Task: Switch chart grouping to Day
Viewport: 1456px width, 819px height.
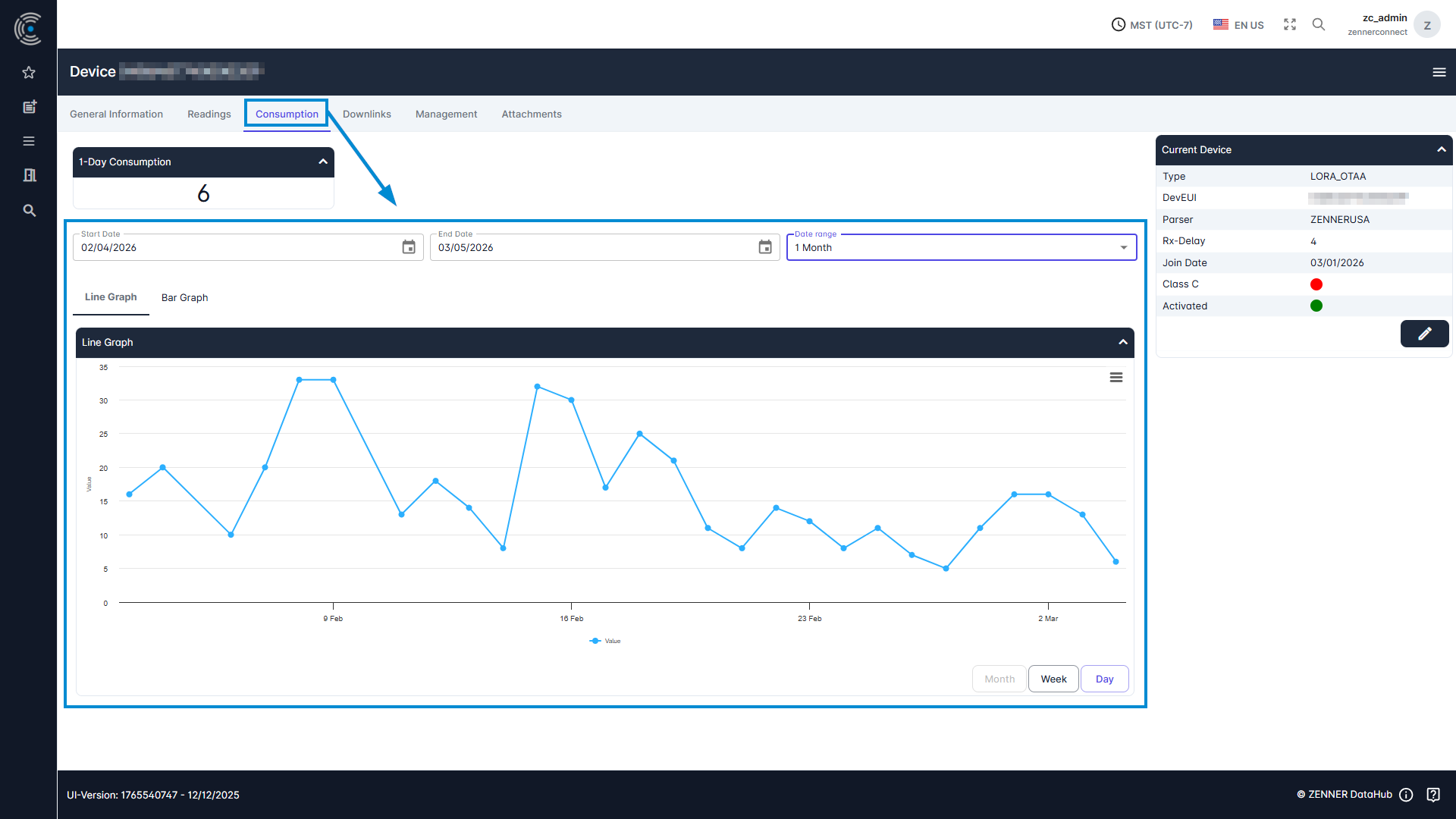Action: pyautogui.click(x=1104, y=679)
